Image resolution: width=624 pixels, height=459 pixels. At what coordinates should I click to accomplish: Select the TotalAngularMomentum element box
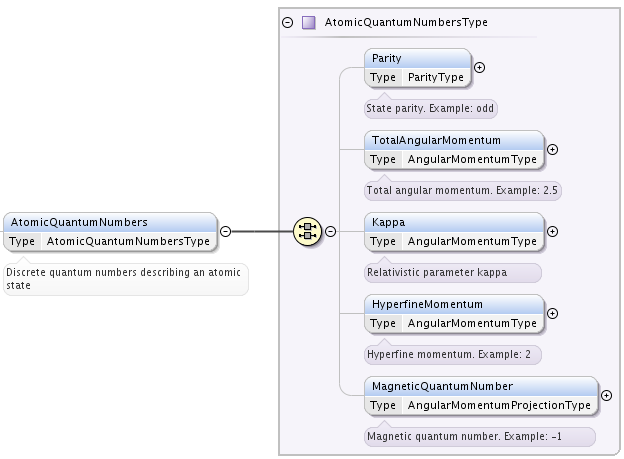454,150
